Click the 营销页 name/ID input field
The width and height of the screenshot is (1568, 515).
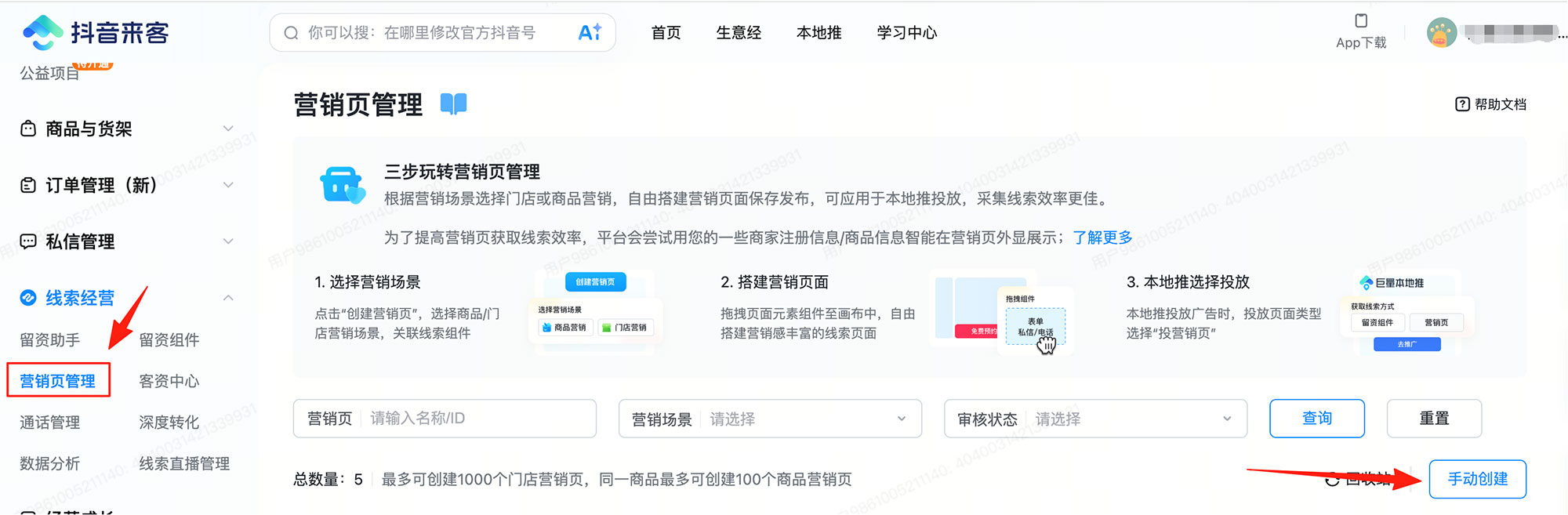(x=478, y=419)
